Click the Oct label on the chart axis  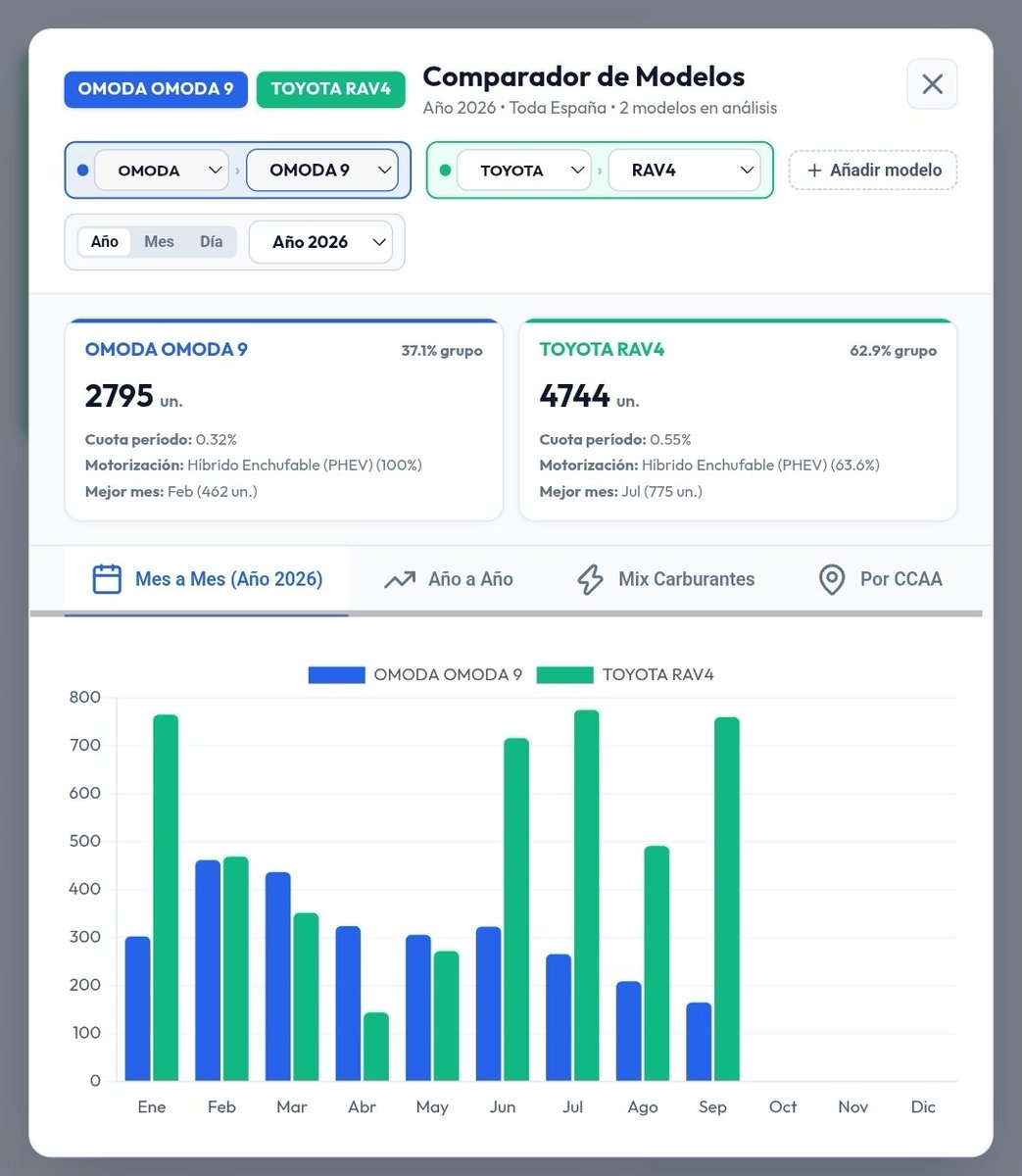click(x=783, y=1106)
